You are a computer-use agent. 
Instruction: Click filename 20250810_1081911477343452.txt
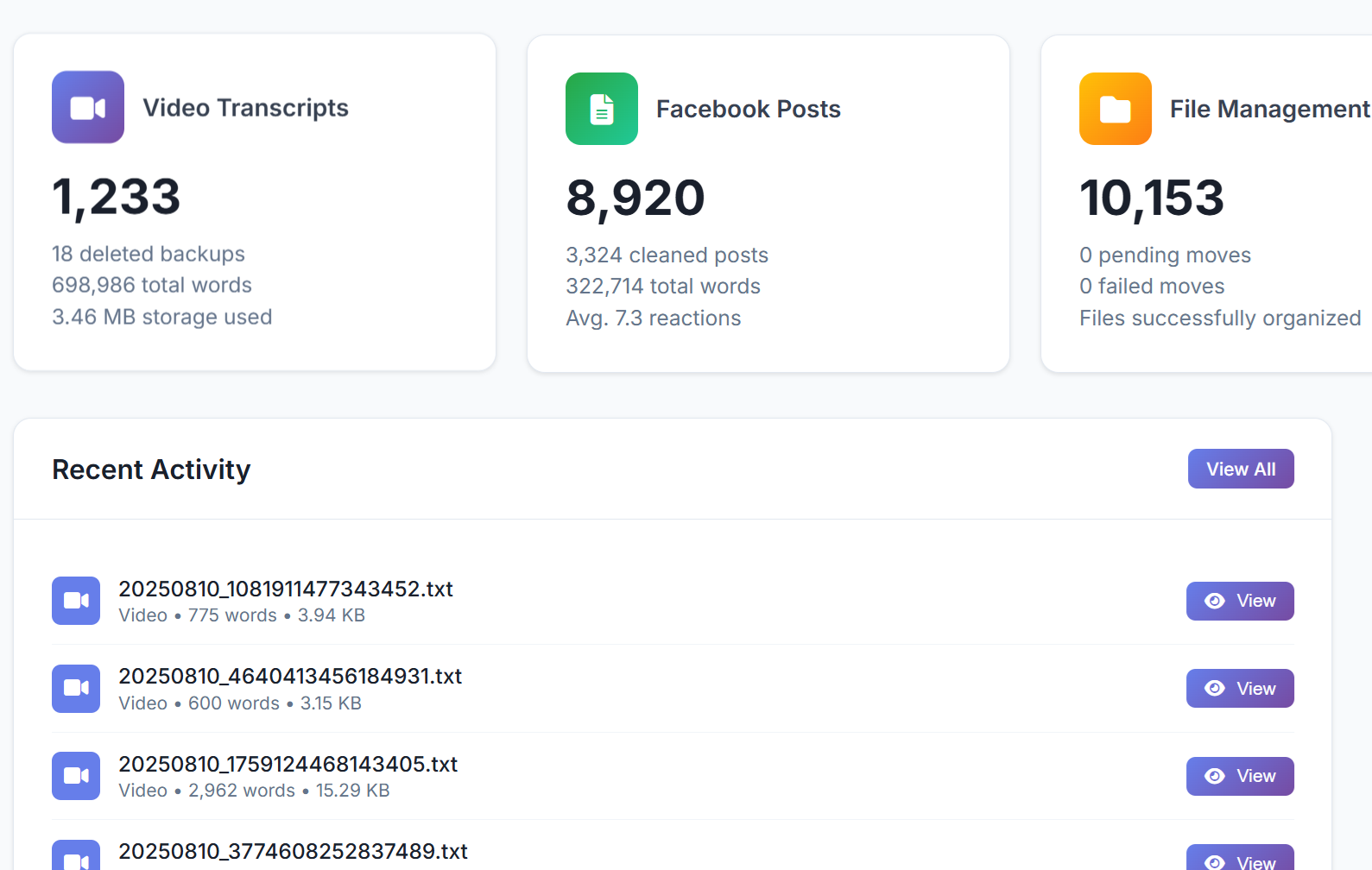coord(286,589)
